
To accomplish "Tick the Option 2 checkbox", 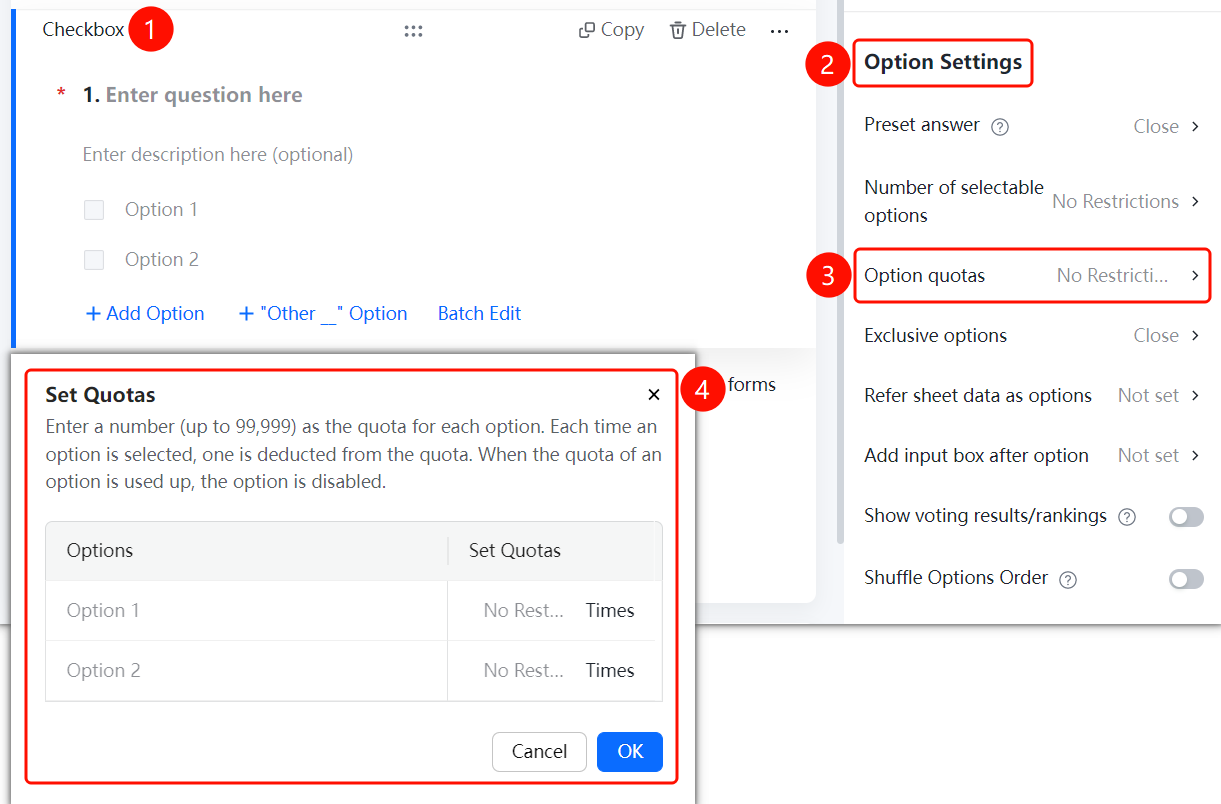I will click(x=94, y=260).
